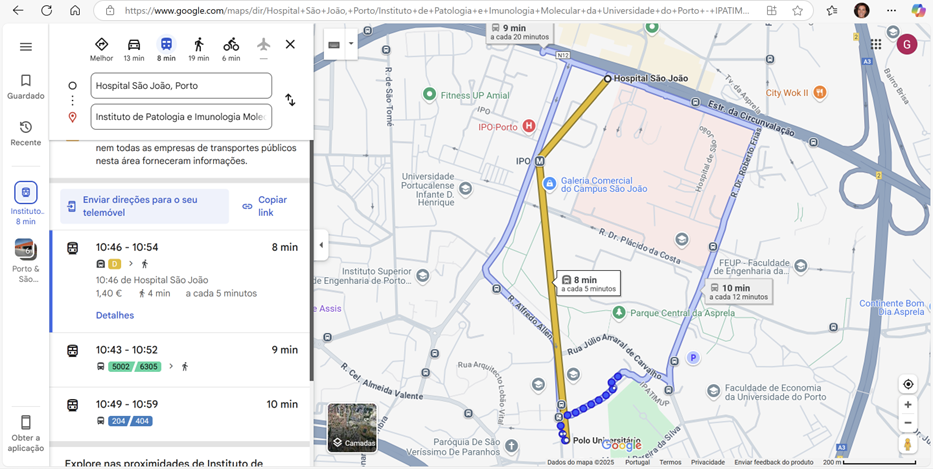Click the IPO-Porto hospital marker
Screen dimensions: 933x469
tap(528, 126)
